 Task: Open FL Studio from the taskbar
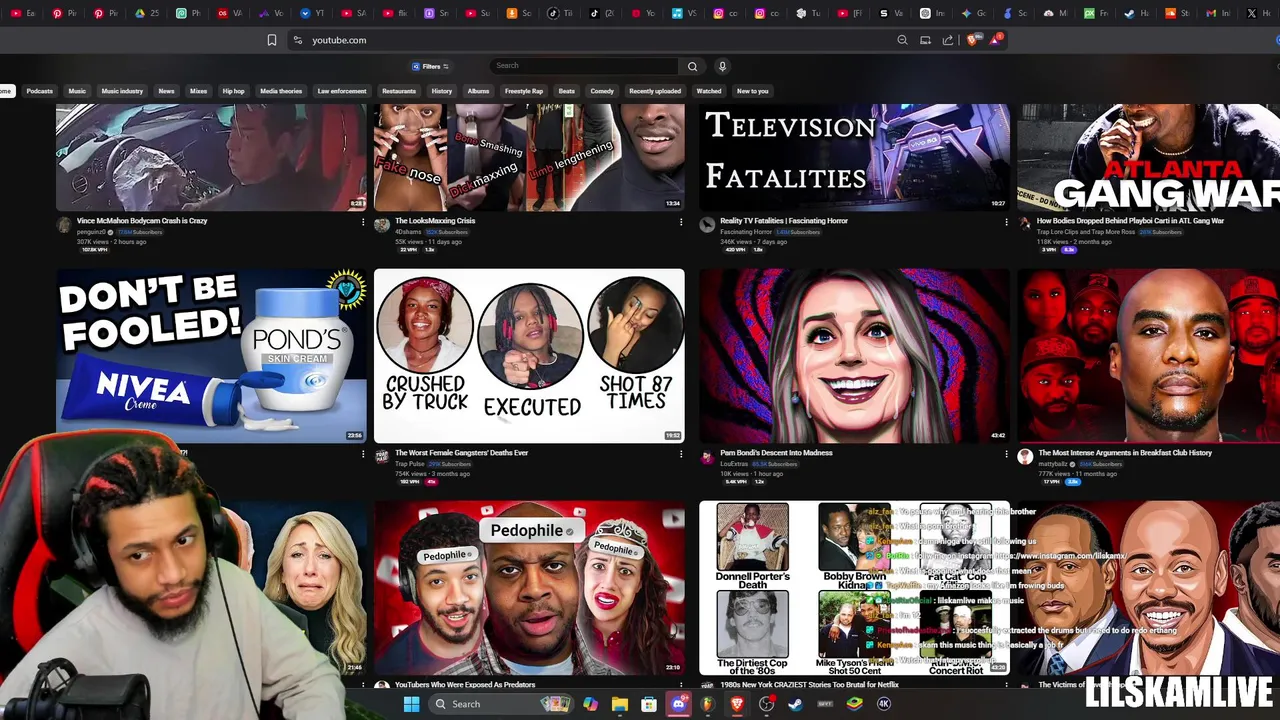coord(708,704)
